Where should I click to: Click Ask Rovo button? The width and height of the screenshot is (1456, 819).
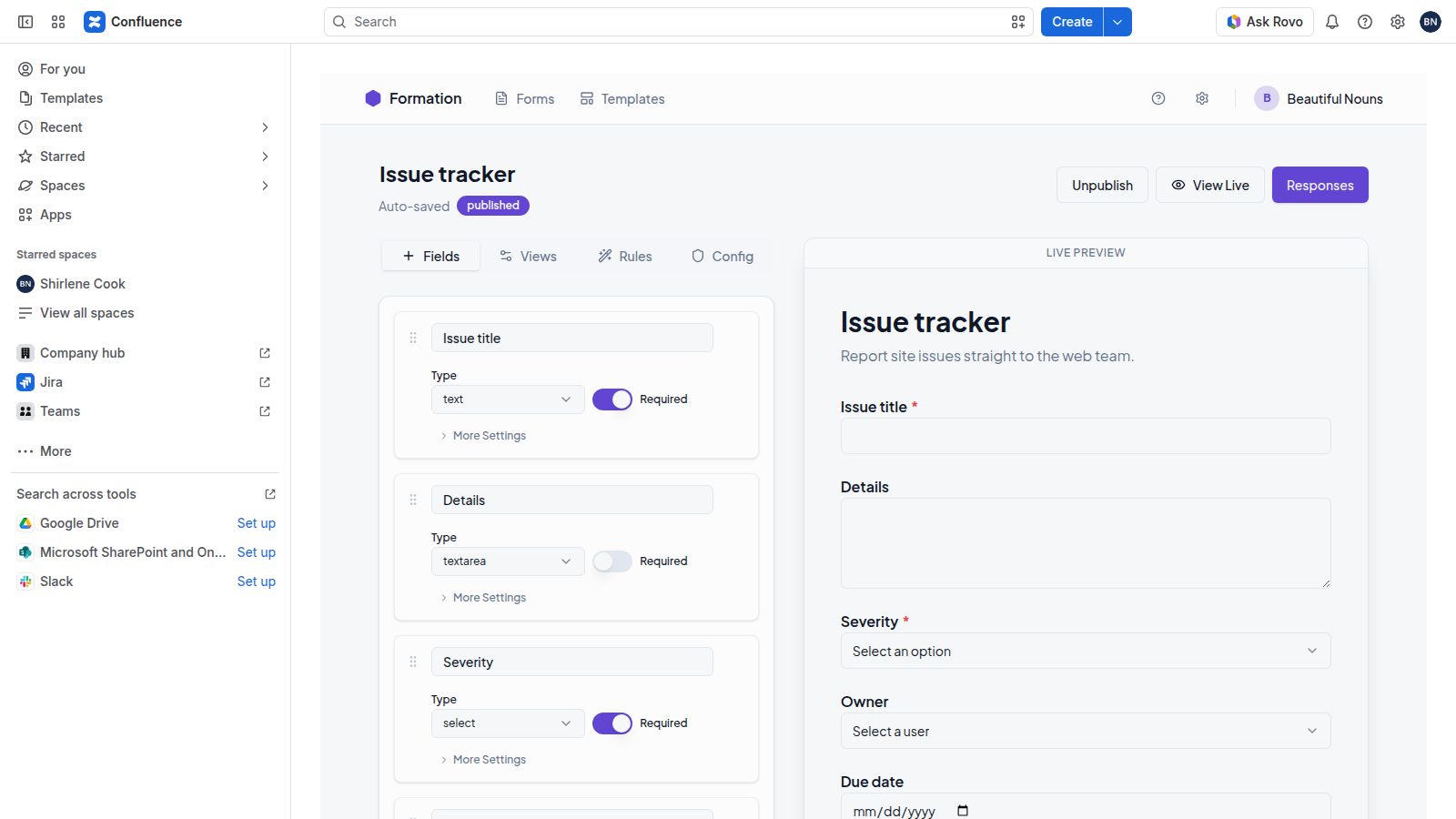click(x=1265, y=22)
